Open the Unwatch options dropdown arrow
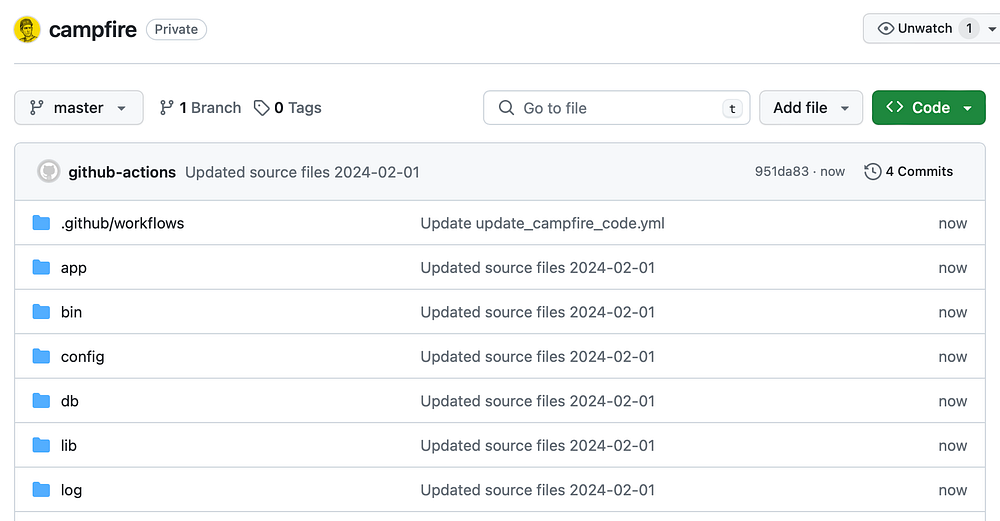This screenshot has width=1000, height=521. [991, 29]
